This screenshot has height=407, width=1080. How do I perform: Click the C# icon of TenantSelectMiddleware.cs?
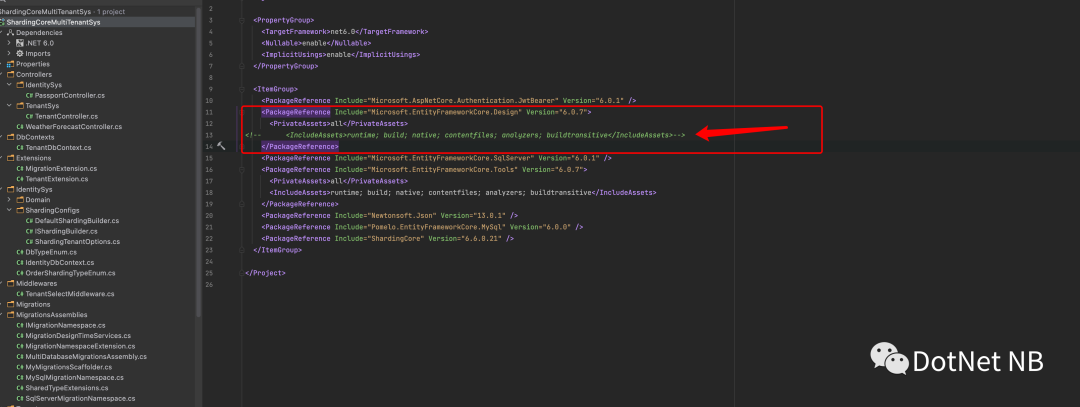[20, 294]
